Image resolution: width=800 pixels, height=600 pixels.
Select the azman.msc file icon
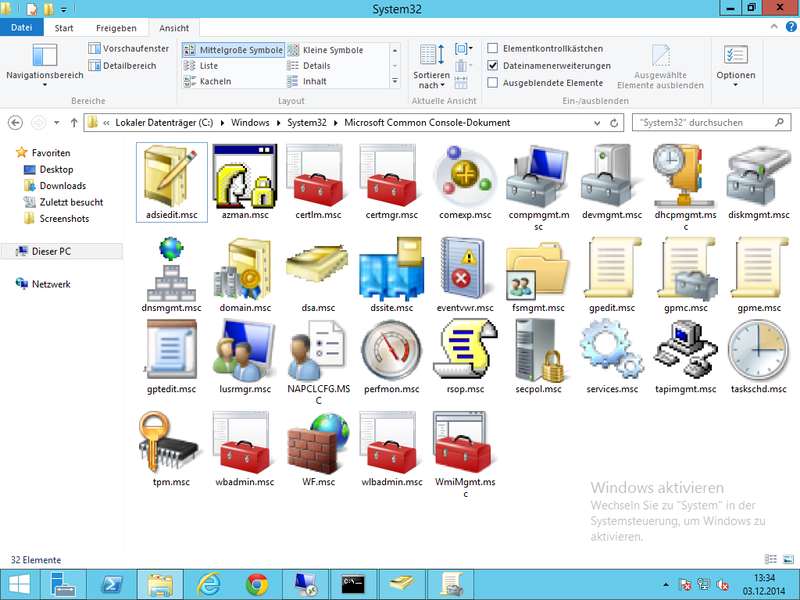click(244, 176)
